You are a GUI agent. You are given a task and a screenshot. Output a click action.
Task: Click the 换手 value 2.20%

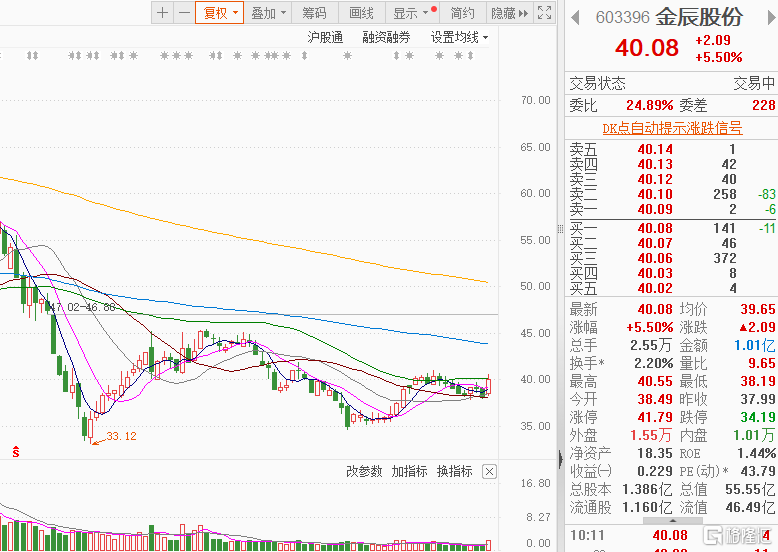tap(653, 363)
